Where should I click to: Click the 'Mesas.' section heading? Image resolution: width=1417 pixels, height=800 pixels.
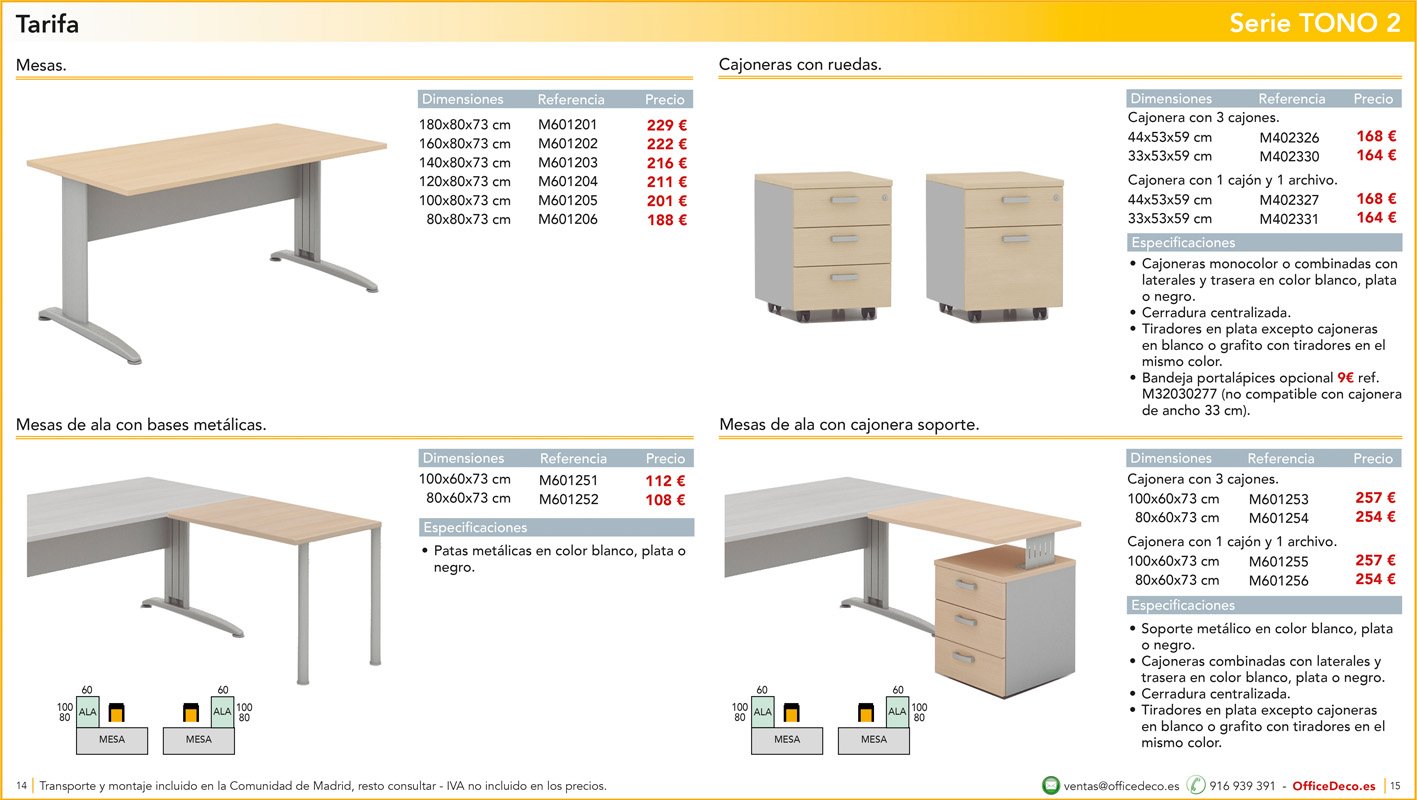coord(42,65)
